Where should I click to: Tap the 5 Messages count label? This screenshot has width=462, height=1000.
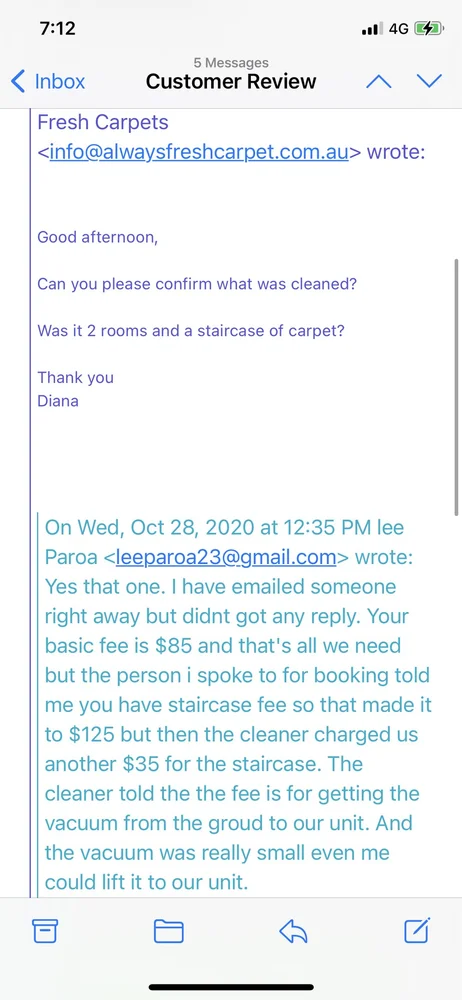click(231, 62)
